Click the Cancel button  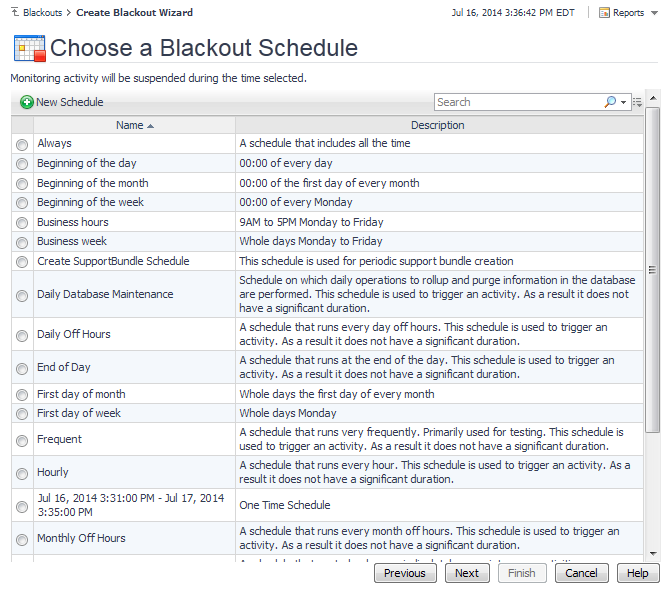tap(581, 573)
